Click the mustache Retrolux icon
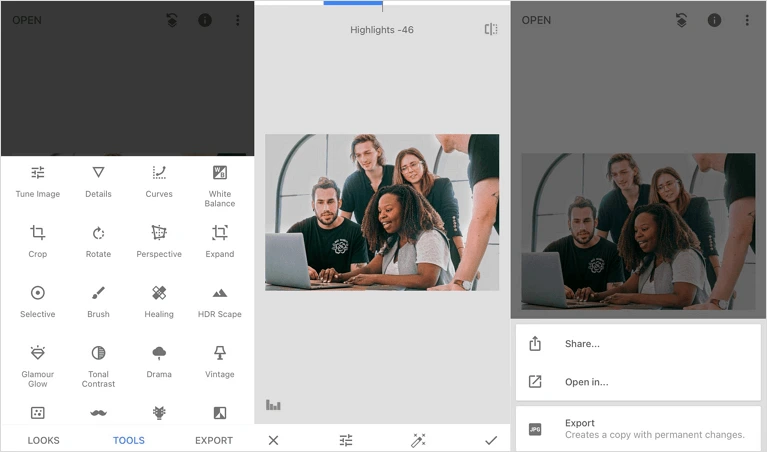 pyautogui.click(x=98, y=413)
